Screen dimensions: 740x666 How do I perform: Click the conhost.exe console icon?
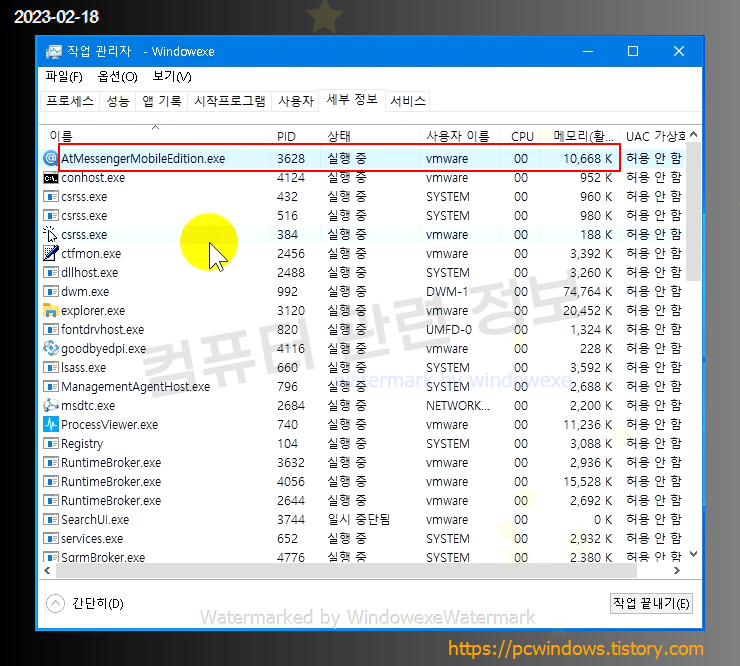pyautogui.click(x=50, y=178)
